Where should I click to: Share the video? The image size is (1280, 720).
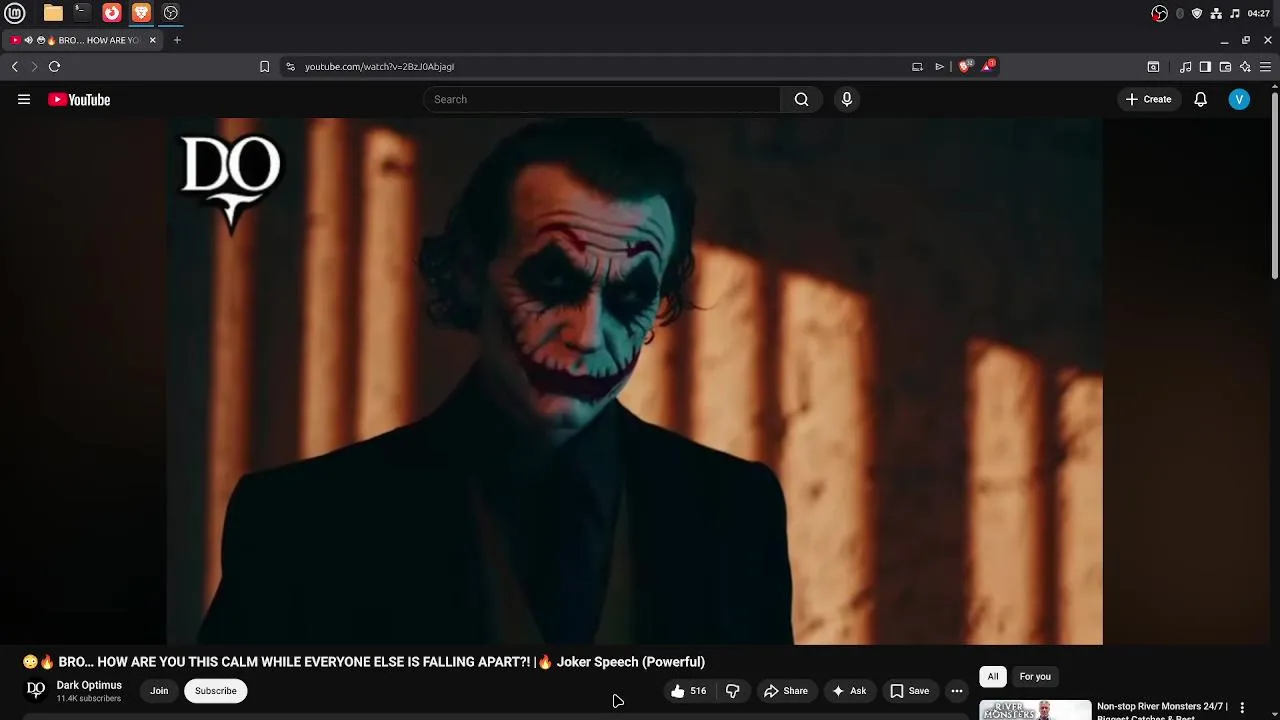[786, 691]
